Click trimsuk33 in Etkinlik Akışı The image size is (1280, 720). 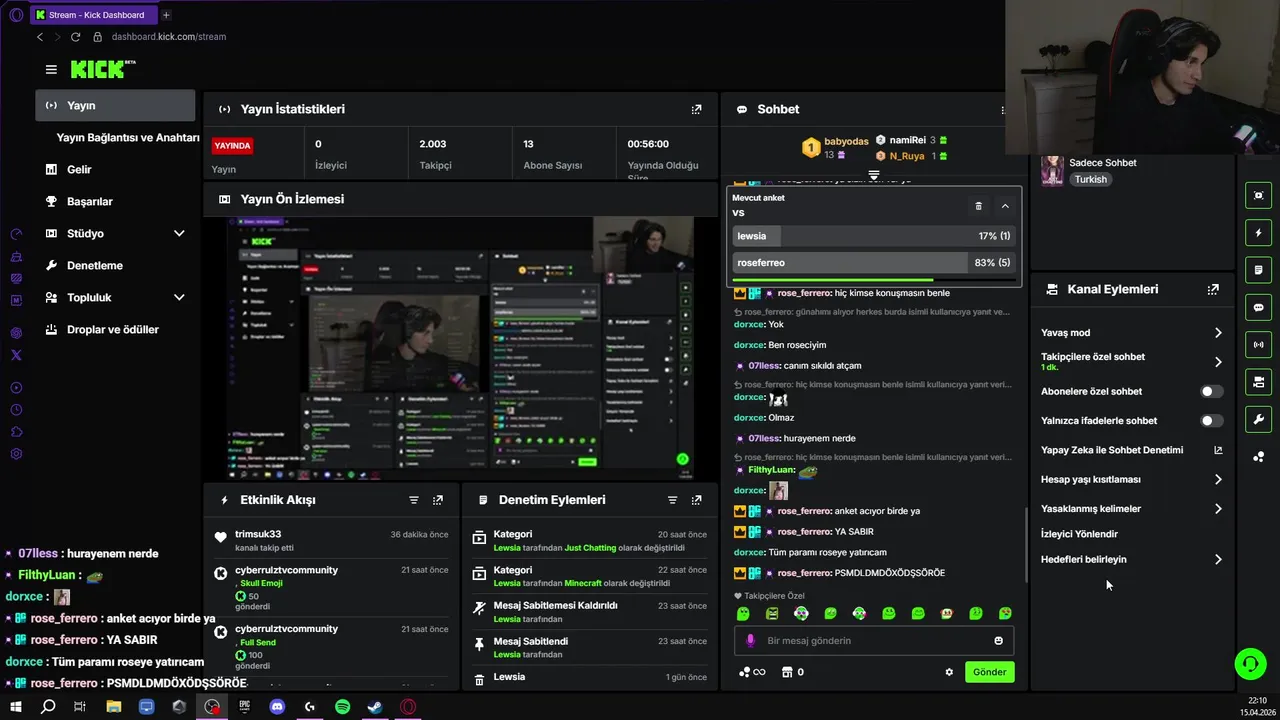click(x=258, y=534)
